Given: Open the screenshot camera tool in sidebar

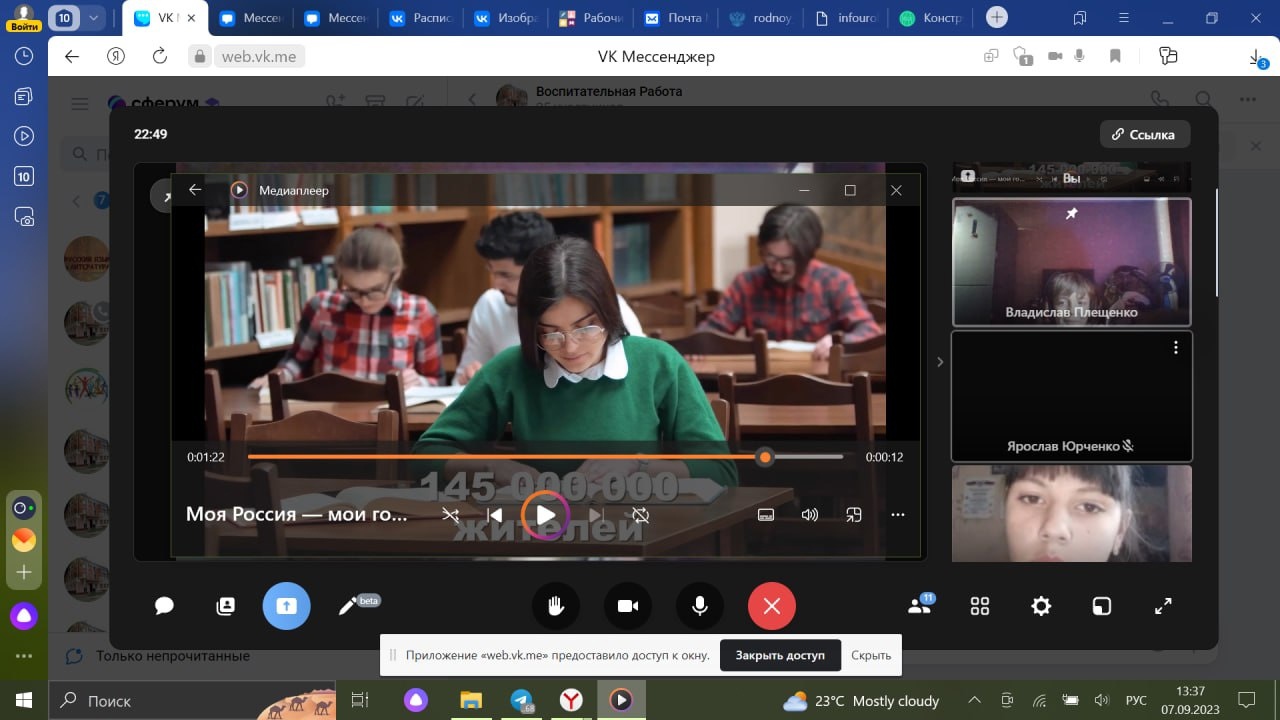Looking at the screenshot, I should point(24,216).
